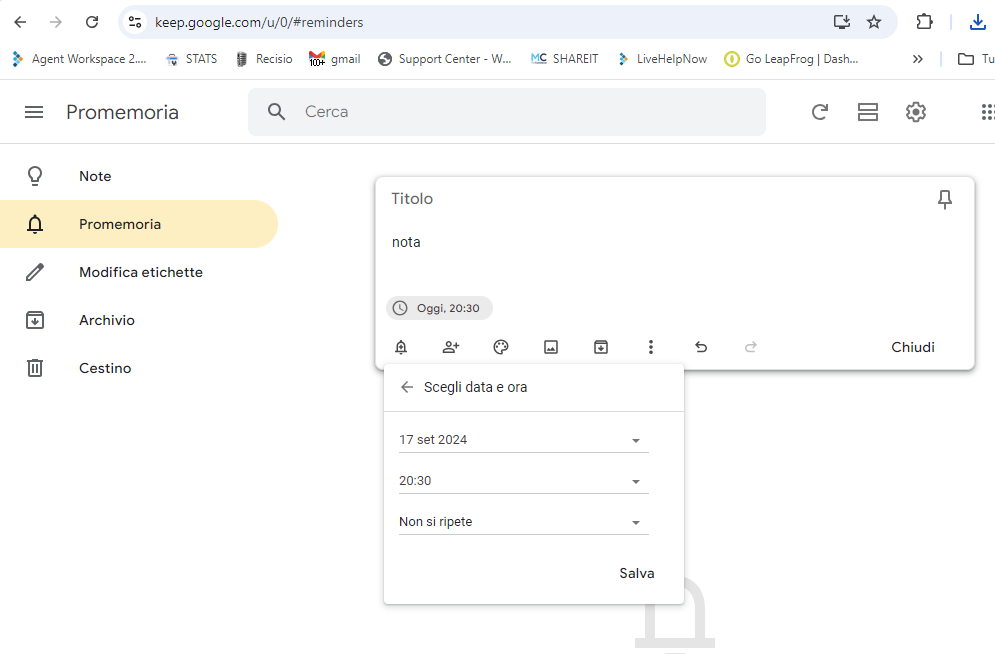Click the reminder bell icon in note toolbar
The width and height of the screenshot is (995, 654).
pyautogui.click(x=401, y=347)
